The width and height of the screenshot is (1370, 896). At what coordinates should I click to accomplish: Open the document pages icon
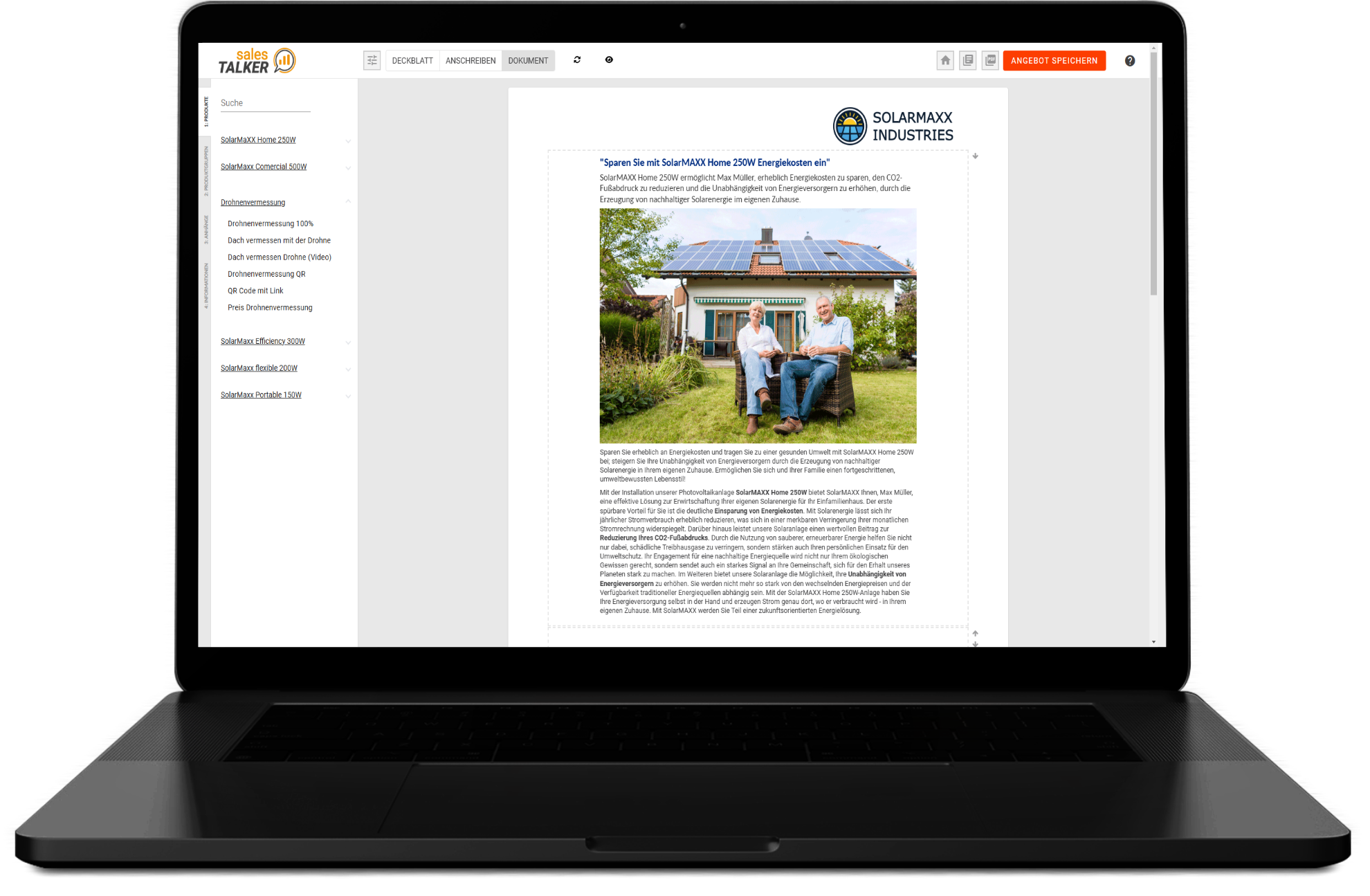click(968, 61)
